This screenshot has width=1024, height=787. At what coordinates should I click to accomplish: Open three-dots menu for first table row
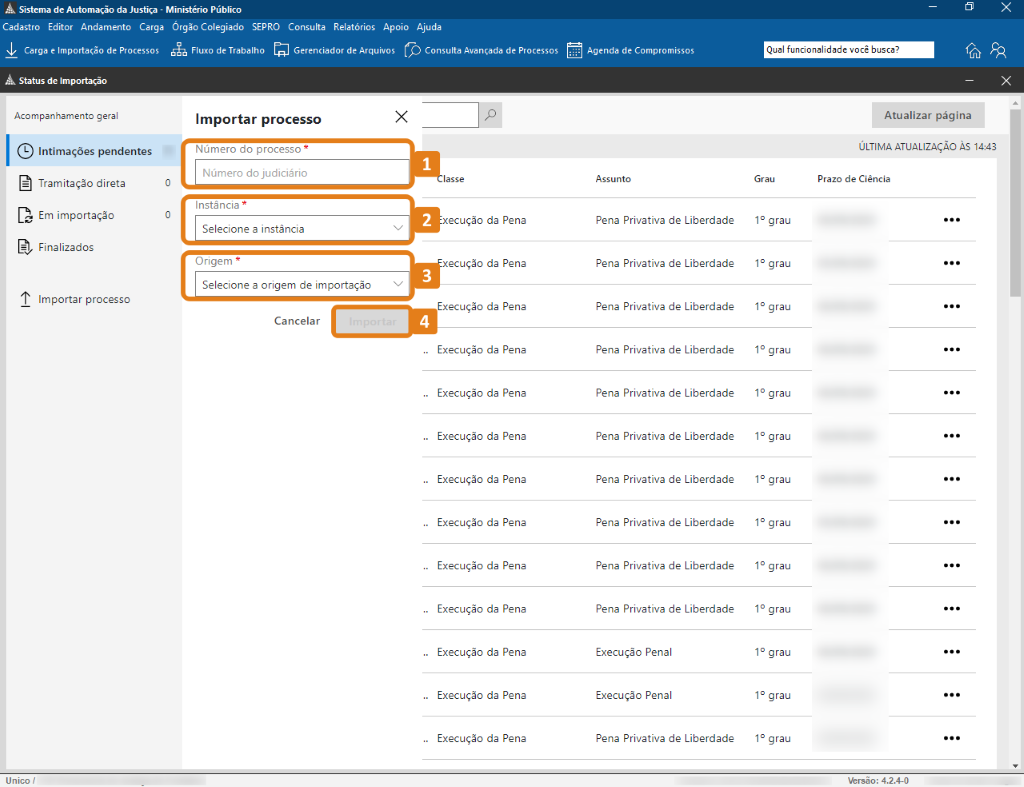(951, 220)
